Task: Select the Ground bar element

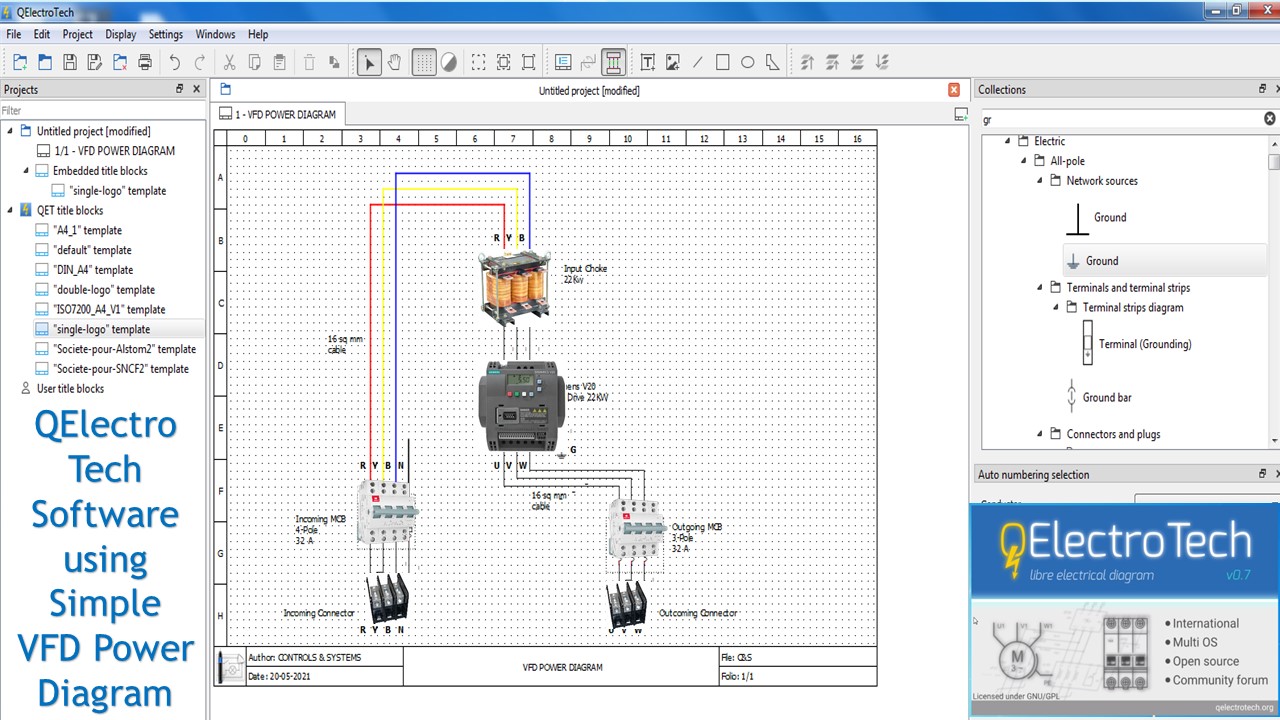Action: pyautogui.click(x=1107, y=397)
